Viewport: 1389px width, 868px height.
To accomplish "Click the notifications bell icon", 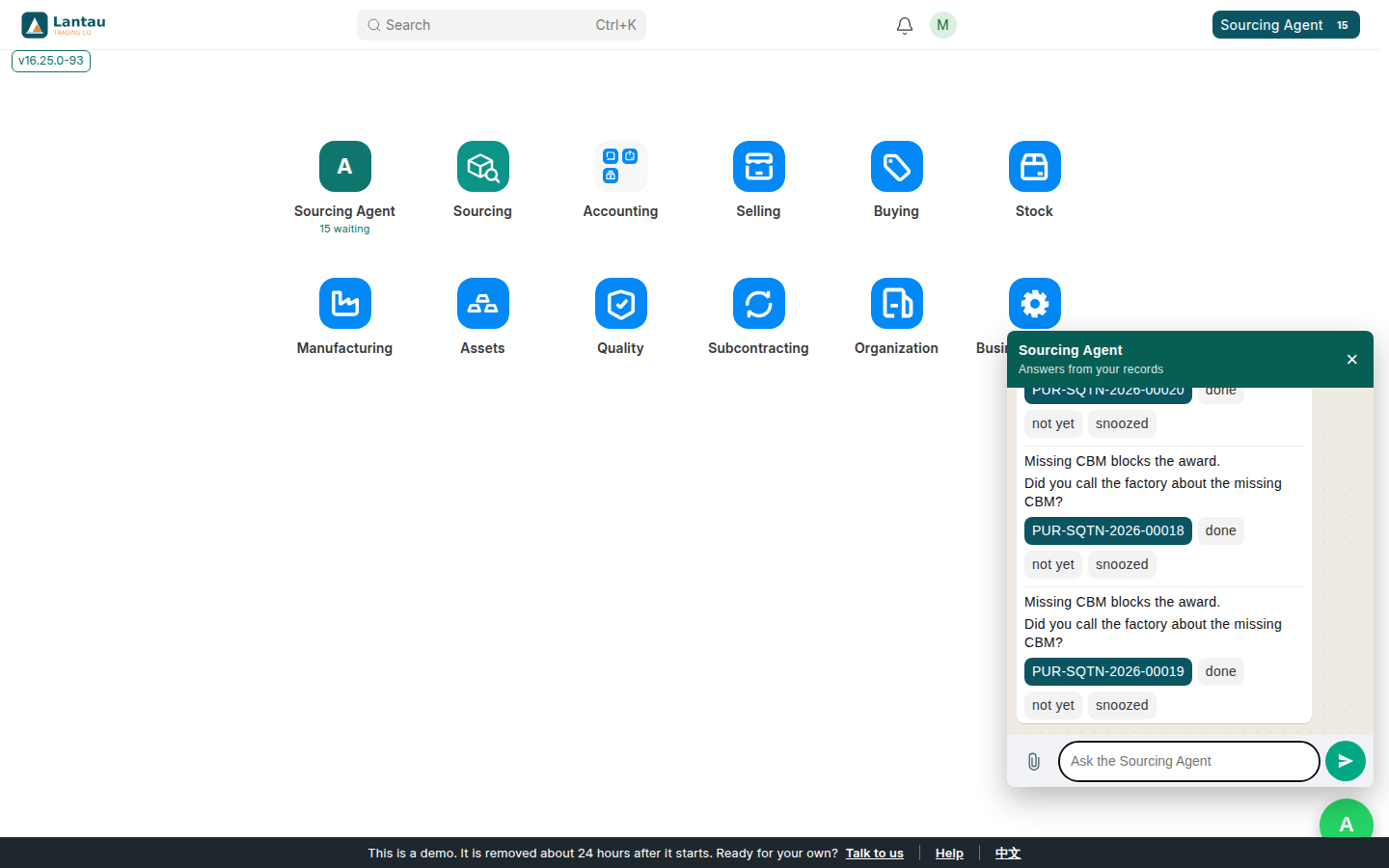I will click(x=904, y=25).
